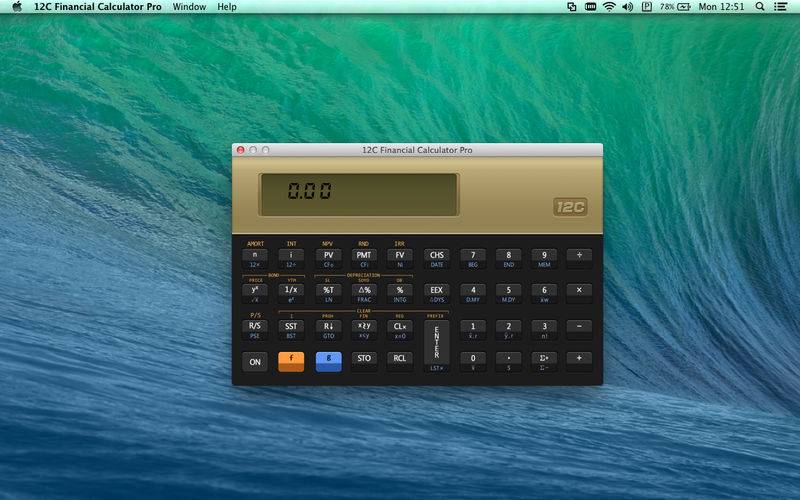Tap the number 6 key

544,294
